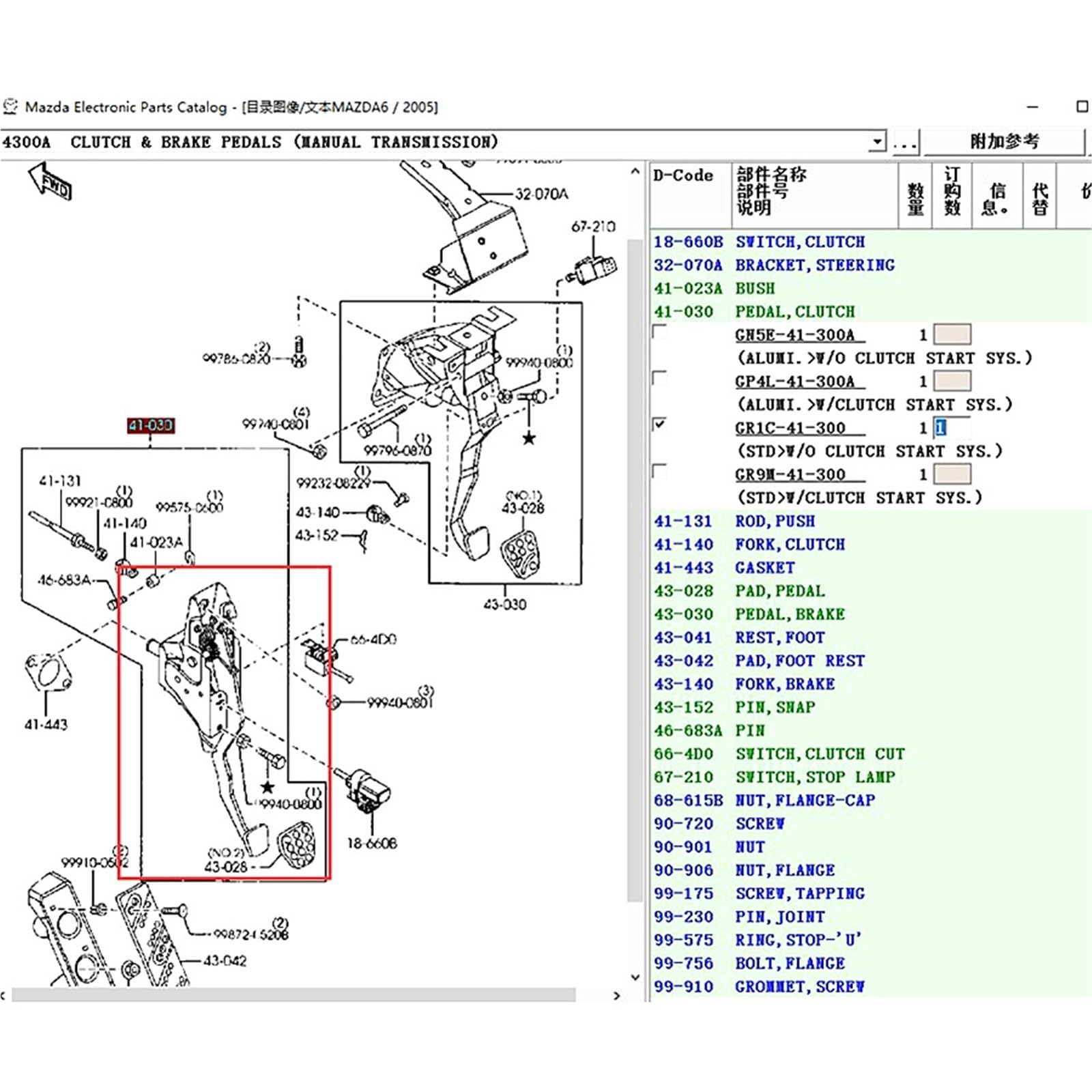Open the 4300A section dropdown arrow
The width and height of the screenshot is (1092, 1092).
coord(878,142)
